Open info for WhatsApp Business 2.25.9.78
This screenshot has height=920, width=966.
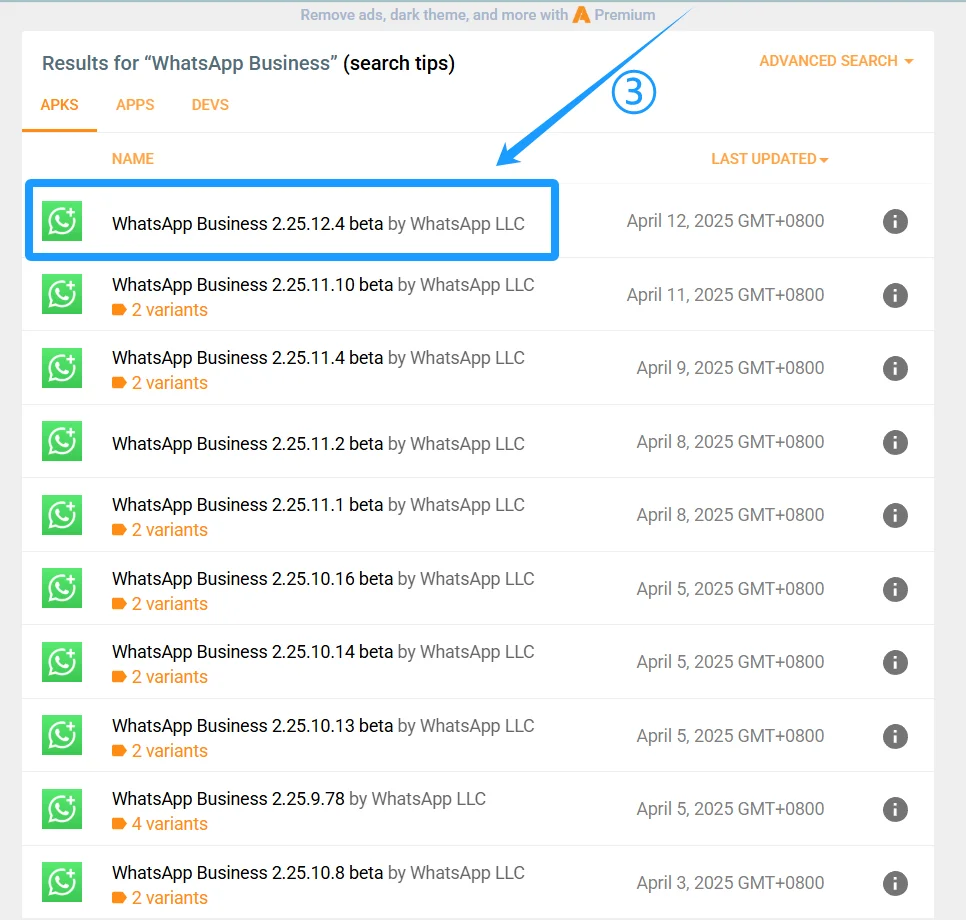click(895, 809)
